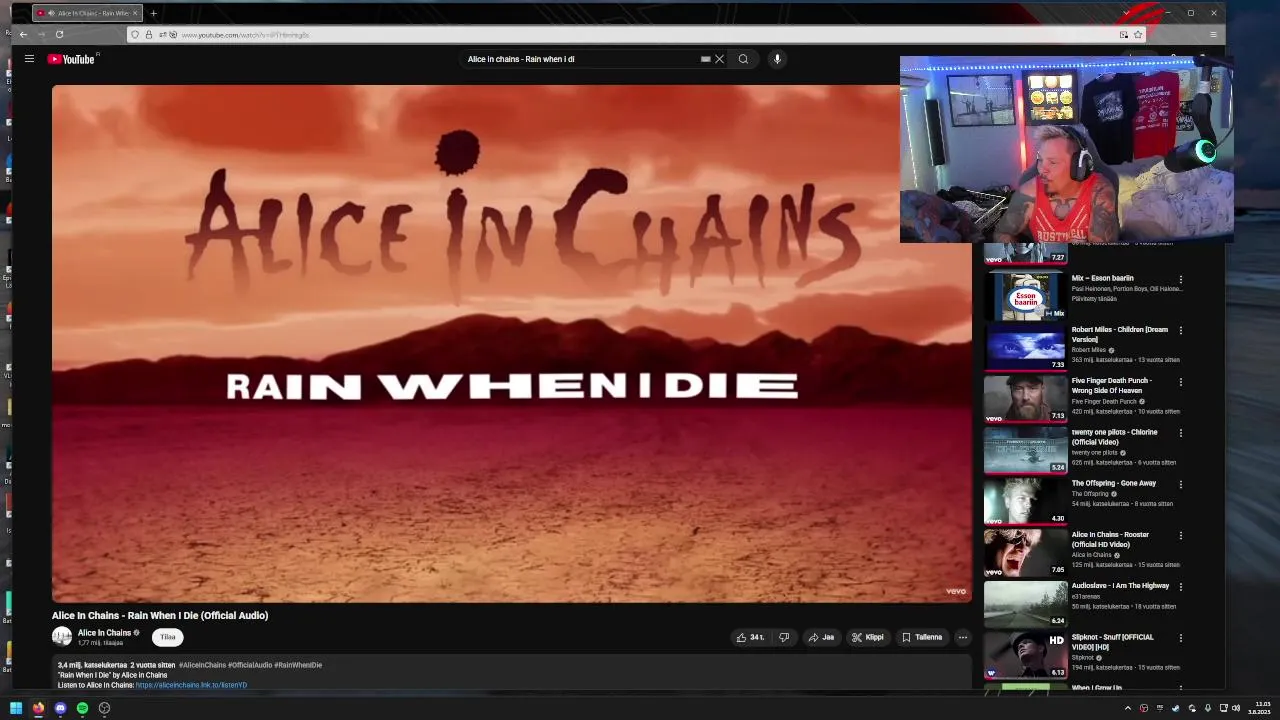Screen dimensions: 1280x720
Task: Open Mix - Esson baariin thumbnail
Action: (1025, 295)
